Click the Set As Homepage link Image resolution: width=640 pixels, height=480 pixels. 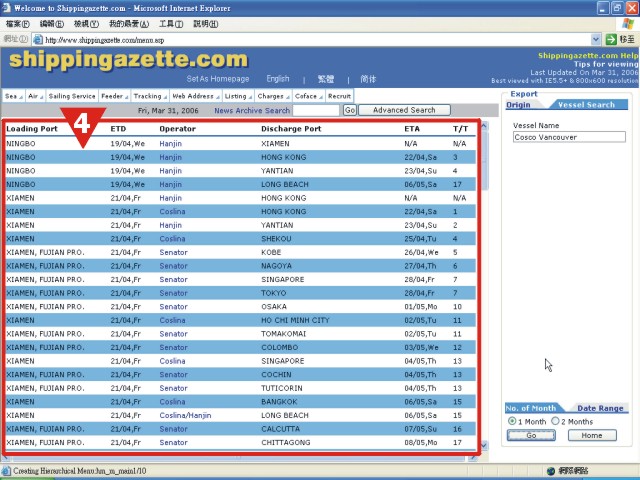(x=218, y=79)
